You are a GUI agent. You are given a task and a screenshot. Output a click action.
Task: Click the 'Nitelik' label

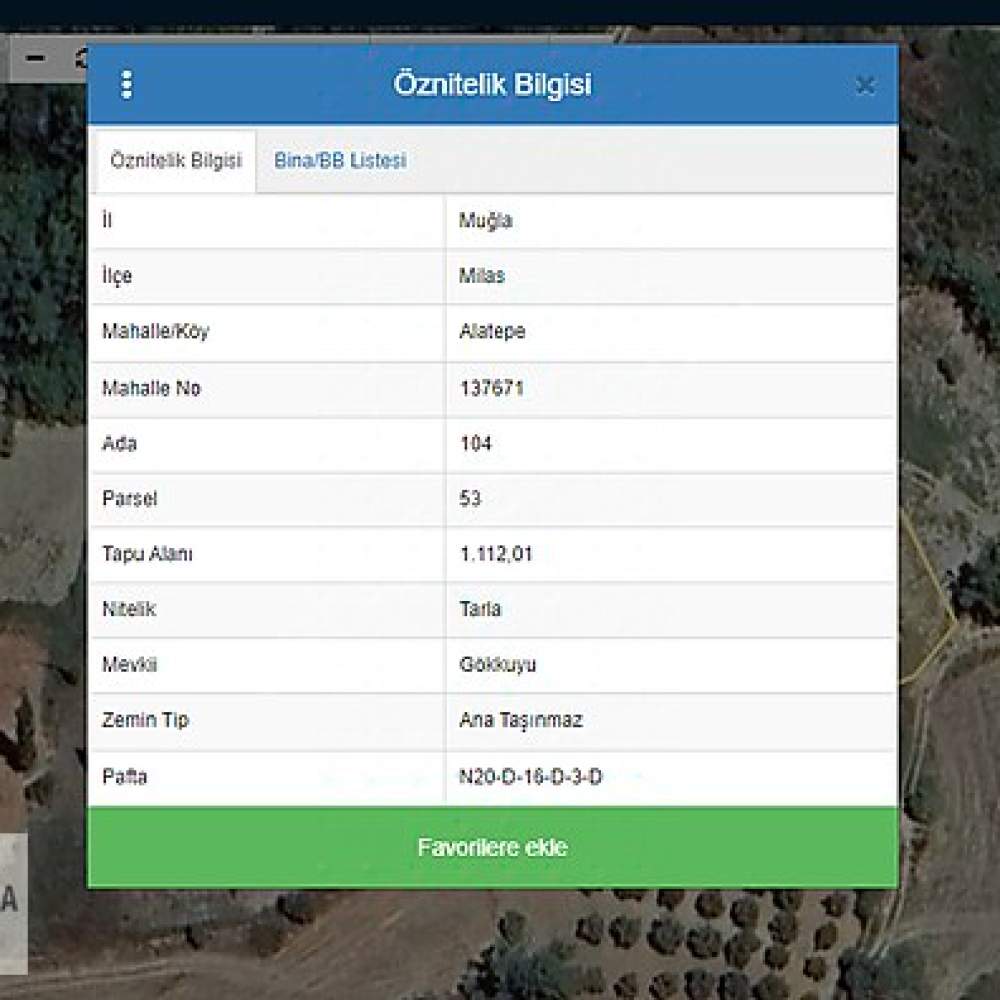pos(128,609)
